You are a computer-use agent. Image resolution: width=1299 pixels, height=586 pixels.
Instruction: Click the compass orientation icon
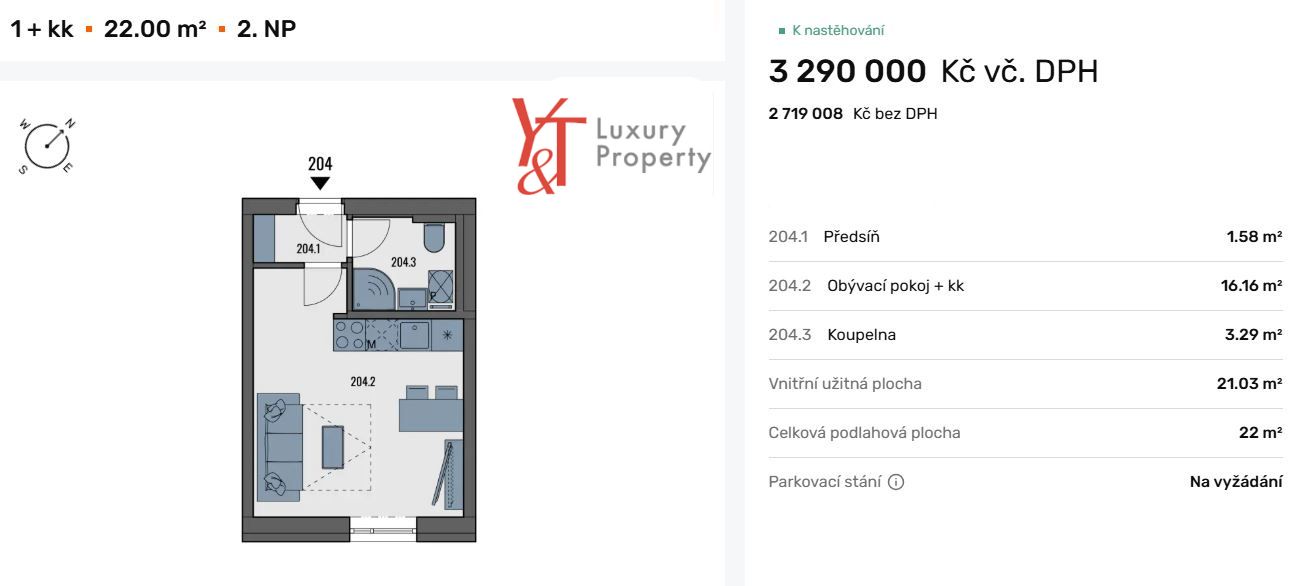(x=47, y=147)
